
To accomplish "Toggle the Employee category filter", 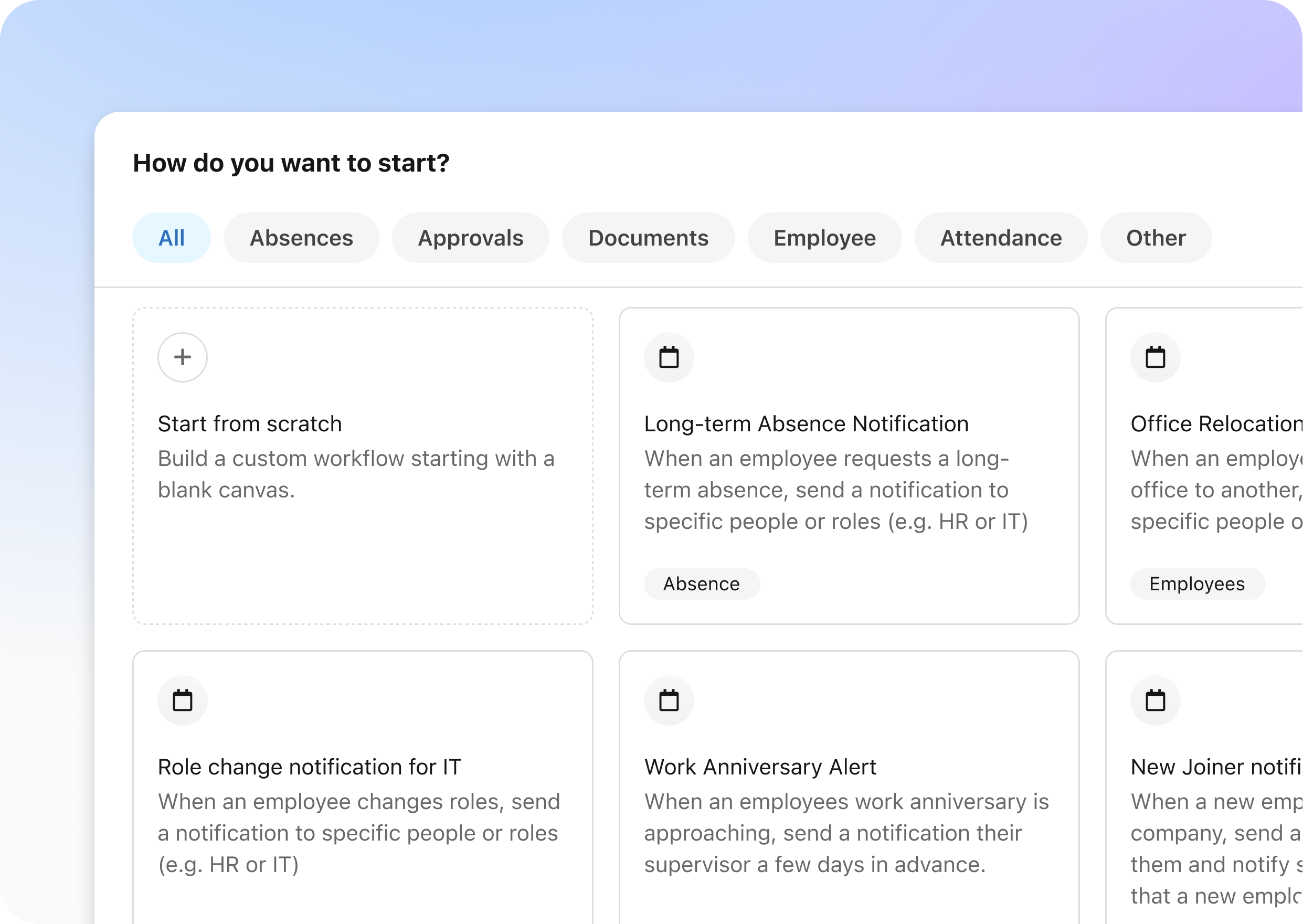I will (x=825, y=237).
